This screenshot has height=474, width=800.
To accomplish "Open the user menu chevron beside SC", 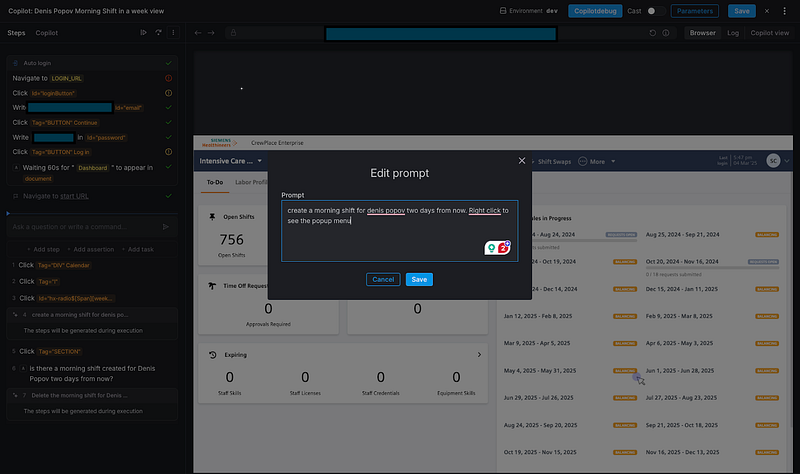I will coord(787,161).
